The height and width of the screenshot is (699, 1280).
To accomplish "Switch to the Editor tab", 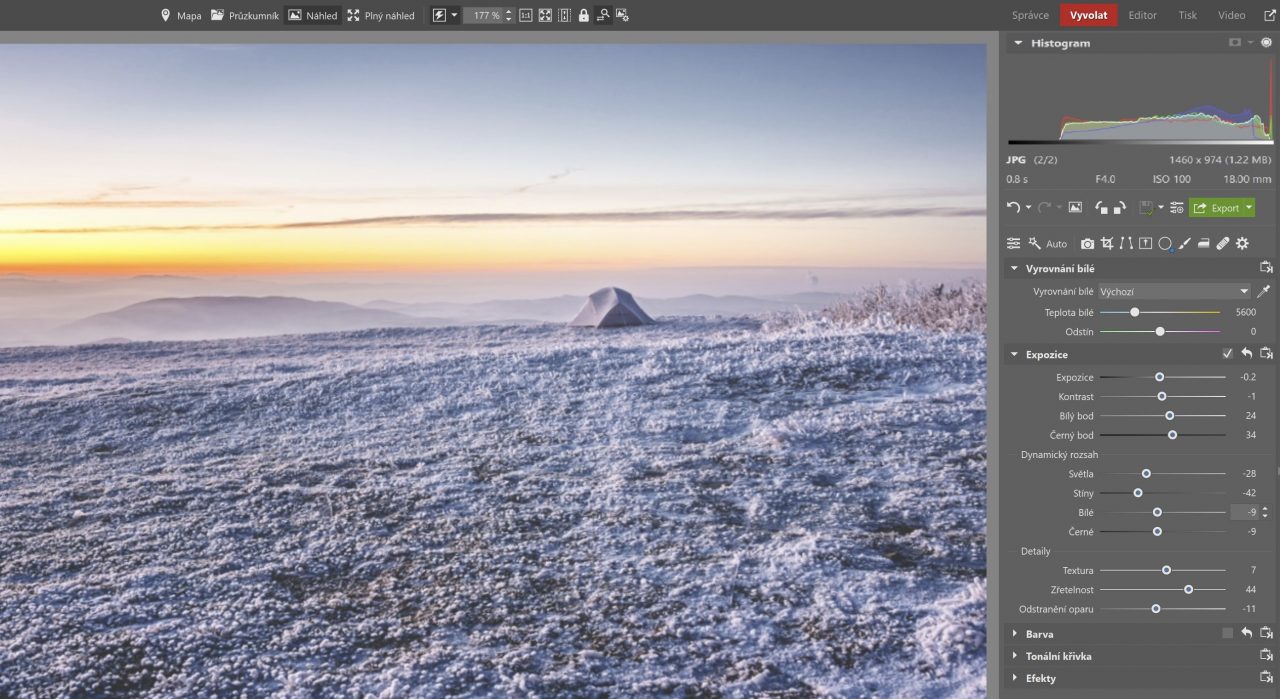I will click(1142, 15).
